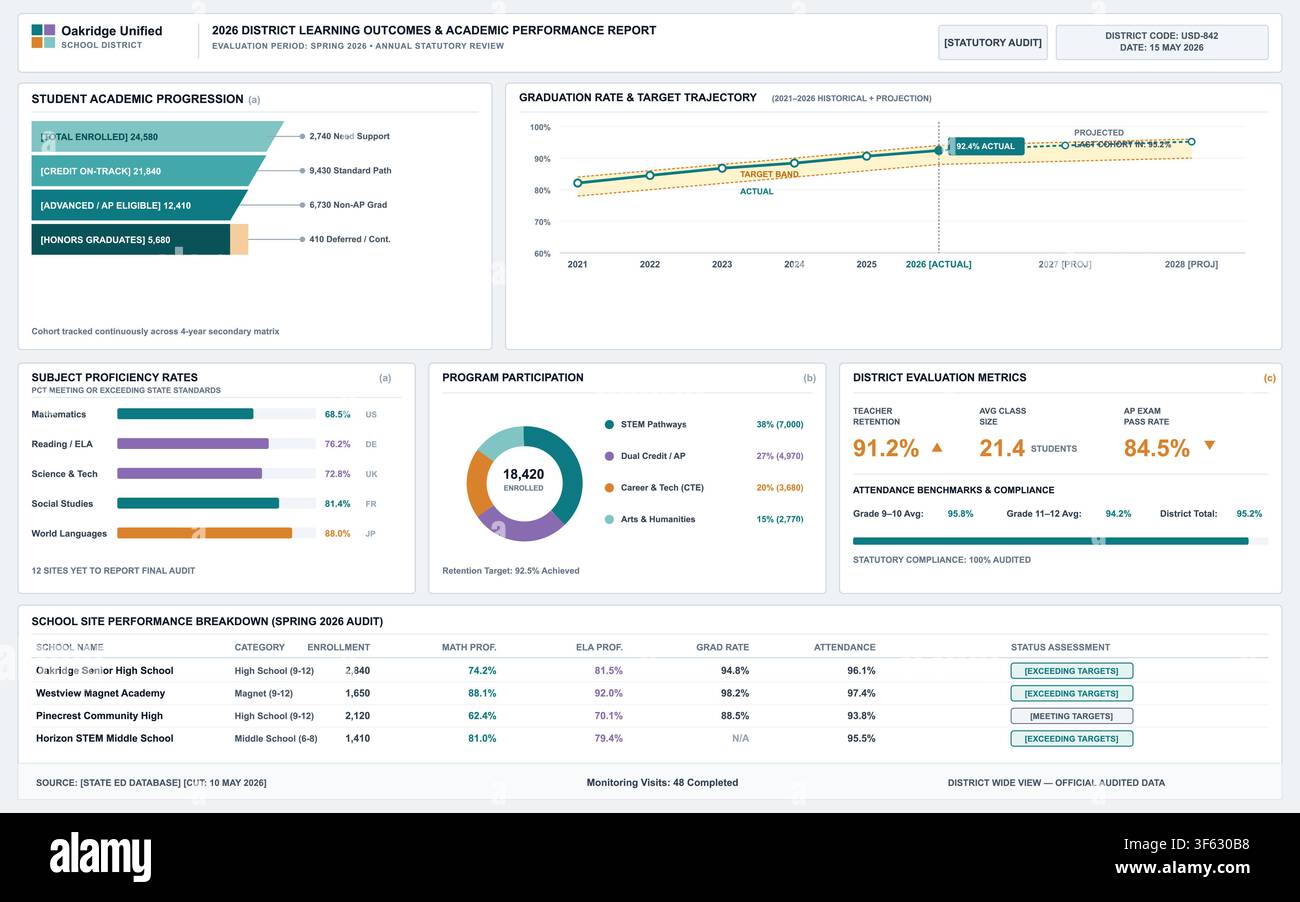The width and height of the screenshot is (1300, 902).
Task: Sort table by ATTENDANCE column header
Action: click(844, 648)
